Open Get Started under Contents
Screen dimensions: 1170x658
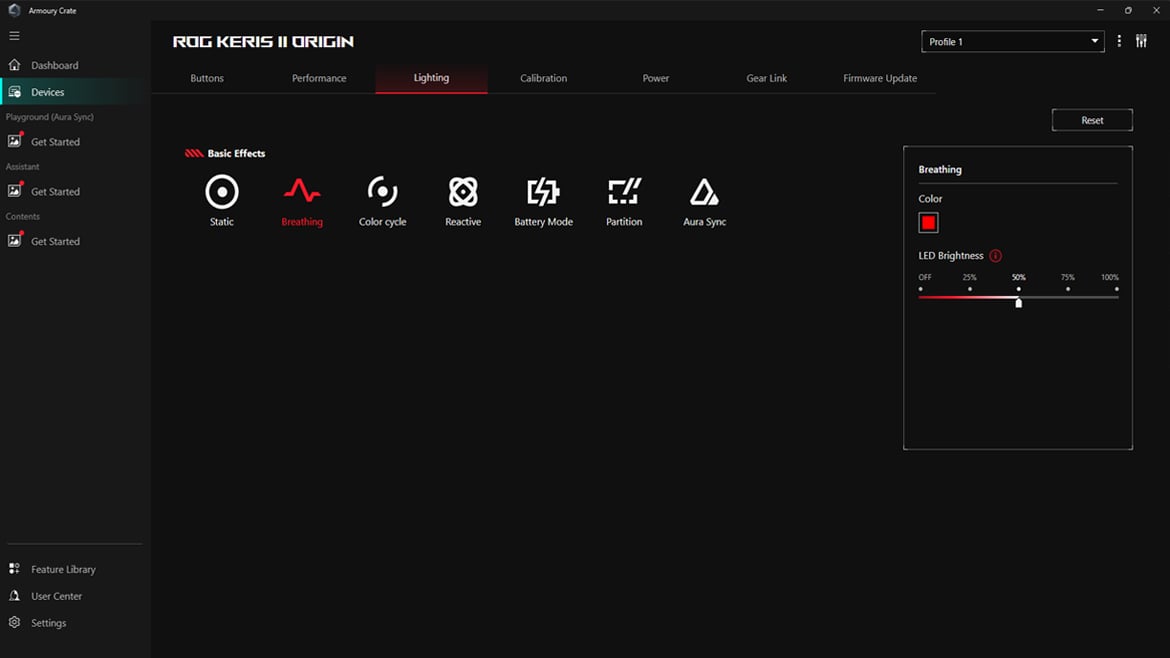(x=55, y=242)
